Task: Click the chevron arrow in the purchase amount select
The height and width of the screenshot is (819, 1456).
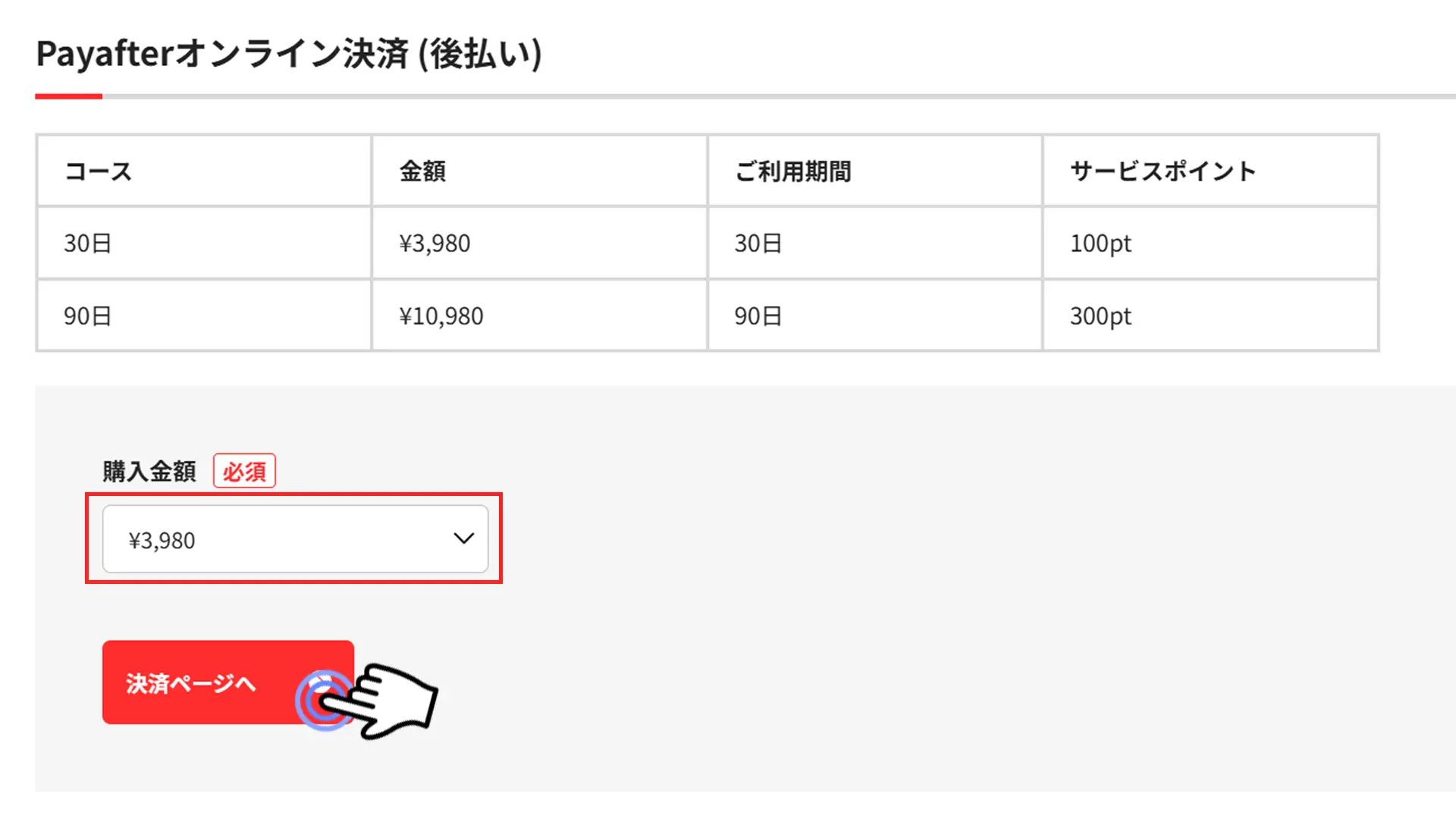Action: tap(463, 538)
